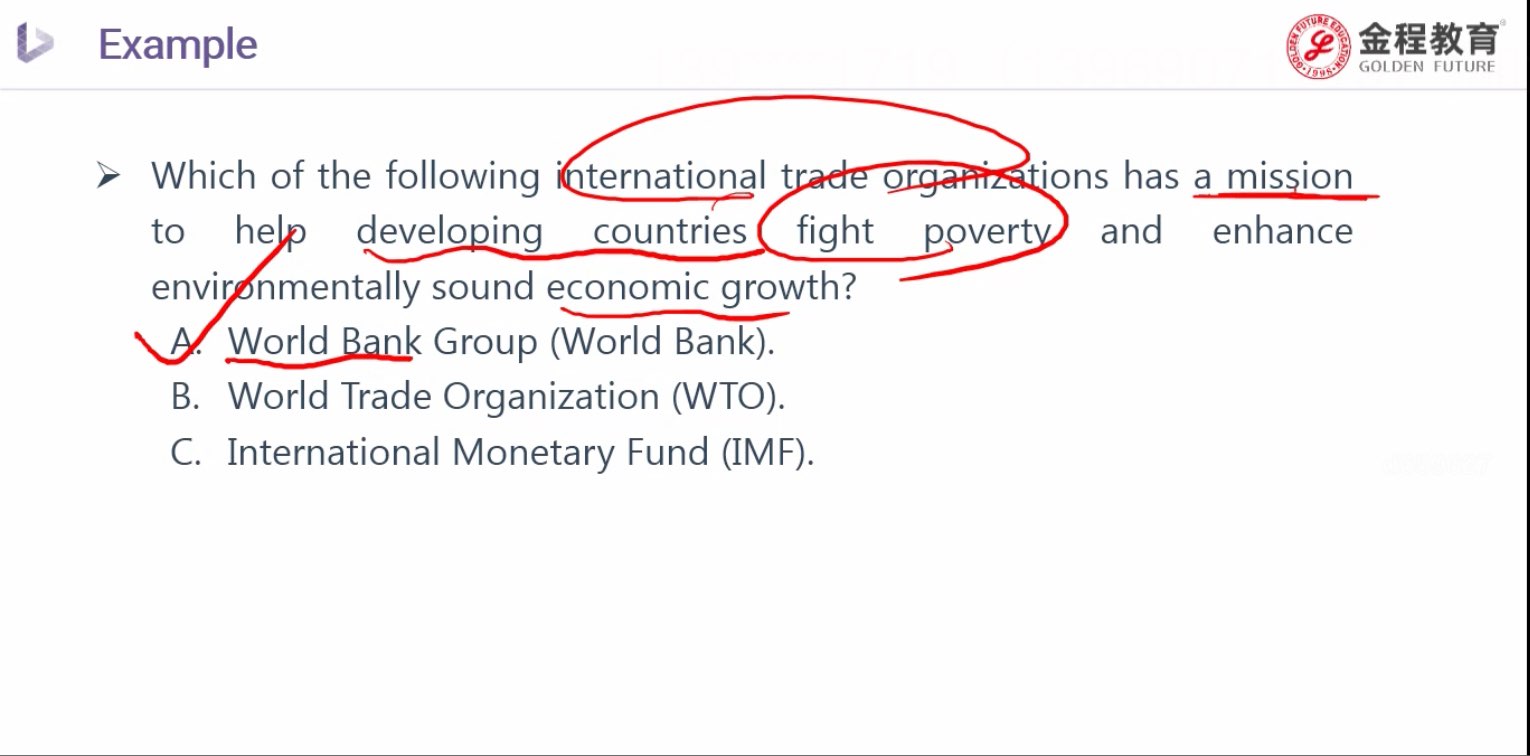Click the 金程教育 brand name text
This screenshot has height=756, width=1530.
(x=1428, y=38)
